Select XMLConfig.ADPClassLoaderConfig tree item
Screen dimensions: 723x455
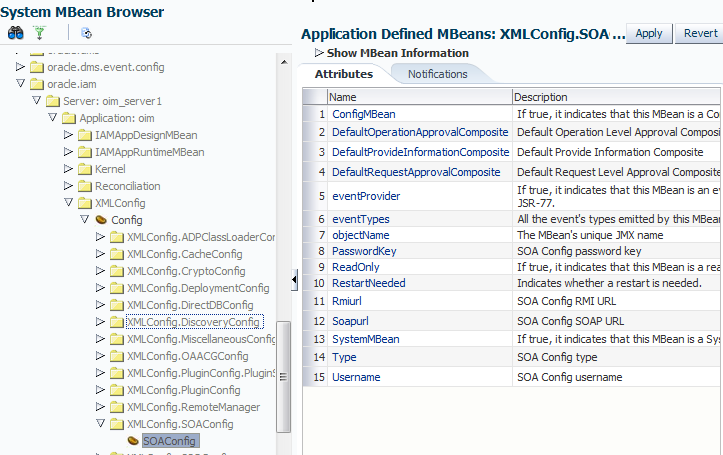pyautogui.click(x=201, y=237)
